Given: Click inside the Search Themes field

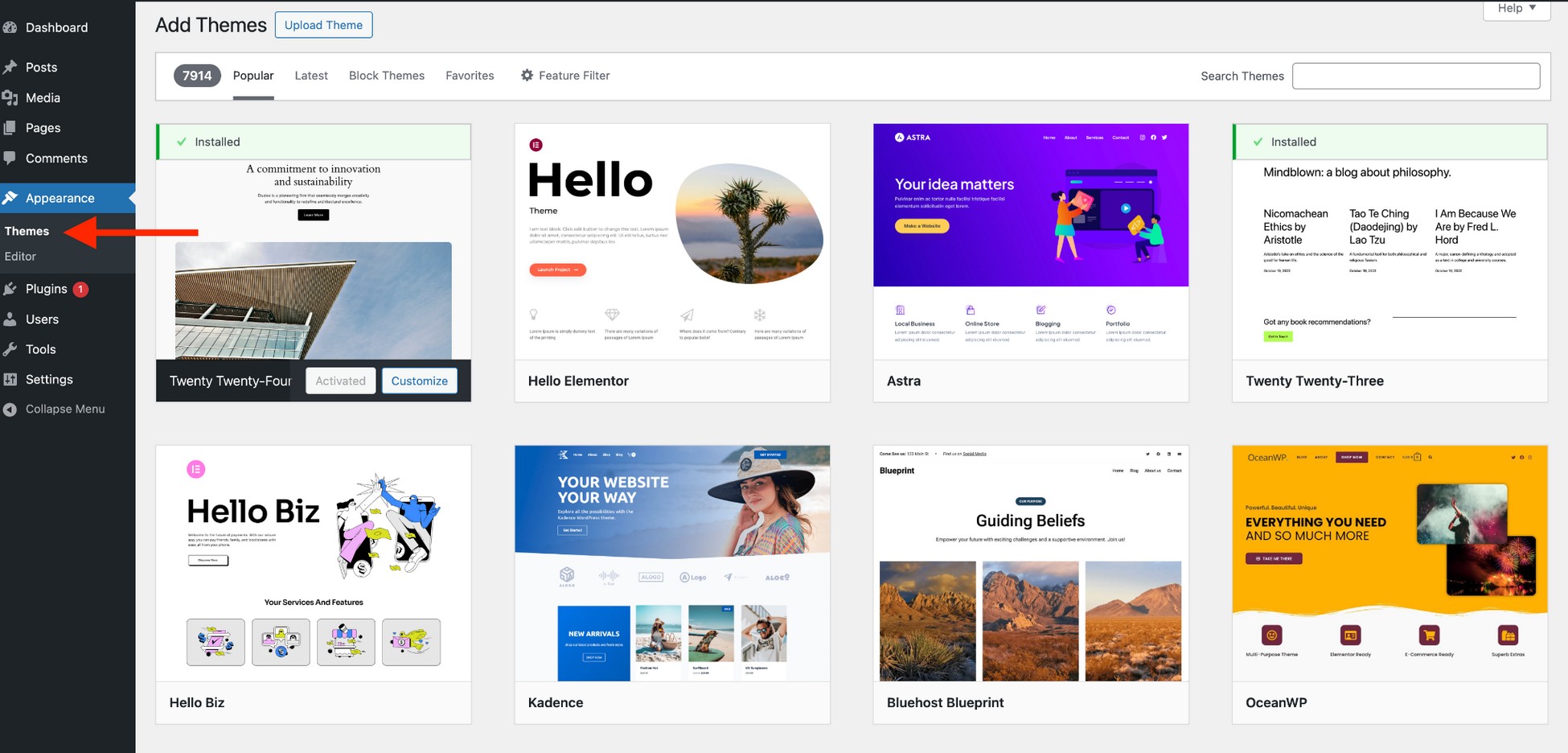Looking at the screenshot, I should coord(1415,76).
